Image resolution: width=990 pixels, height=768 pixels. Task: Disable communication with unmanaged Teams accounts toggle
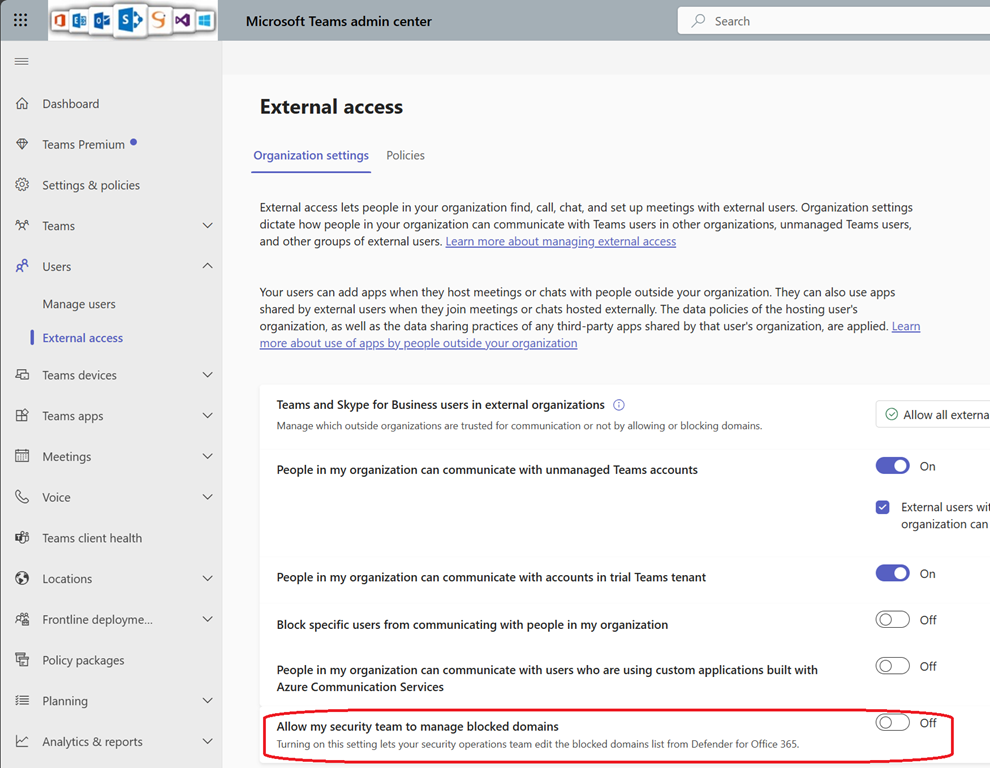(x=892, y=466)
